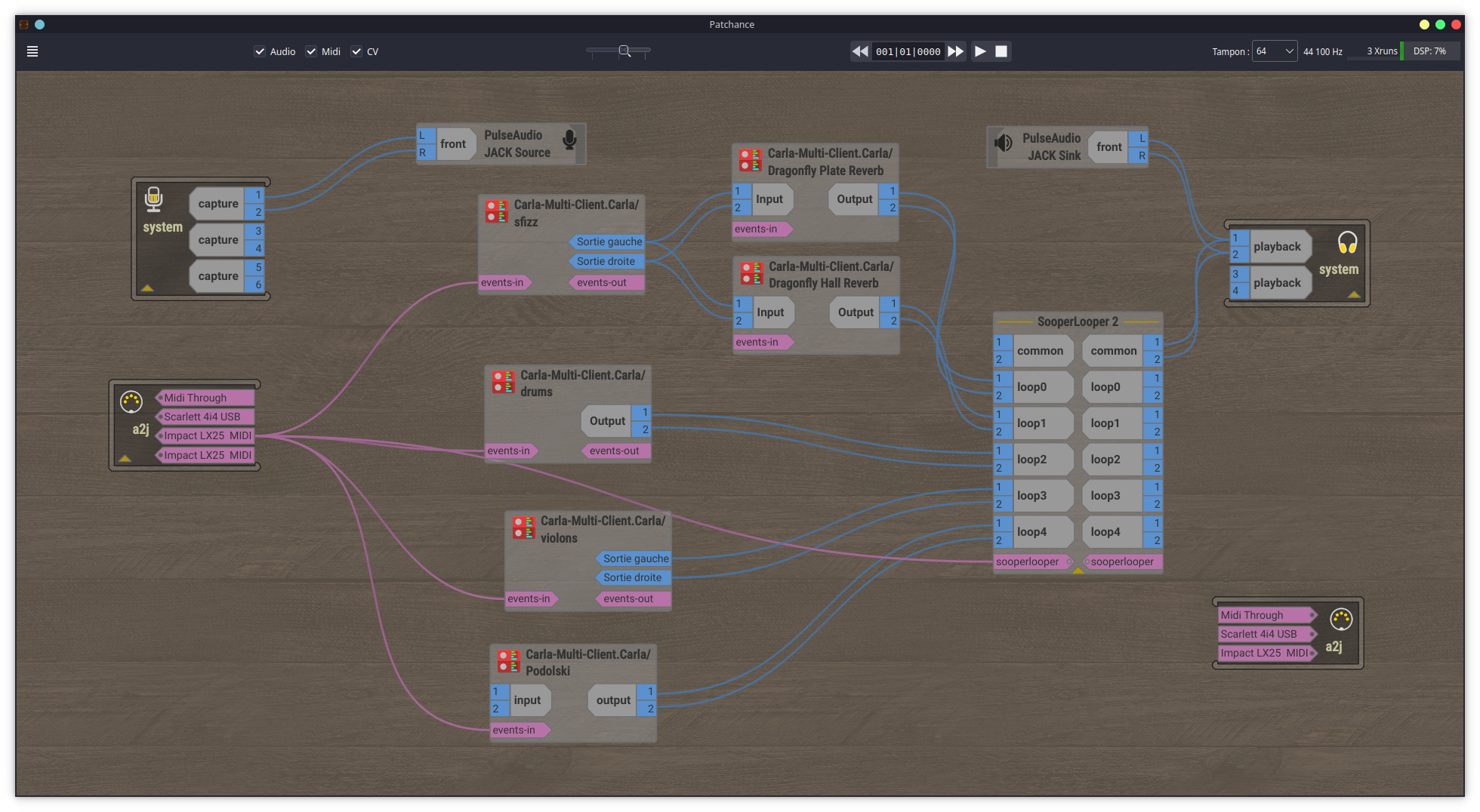Uncheck the Audio ports filter
The width and height of the screenshot is (1480, 812).
pyautogui.click(x=260, y=51)
